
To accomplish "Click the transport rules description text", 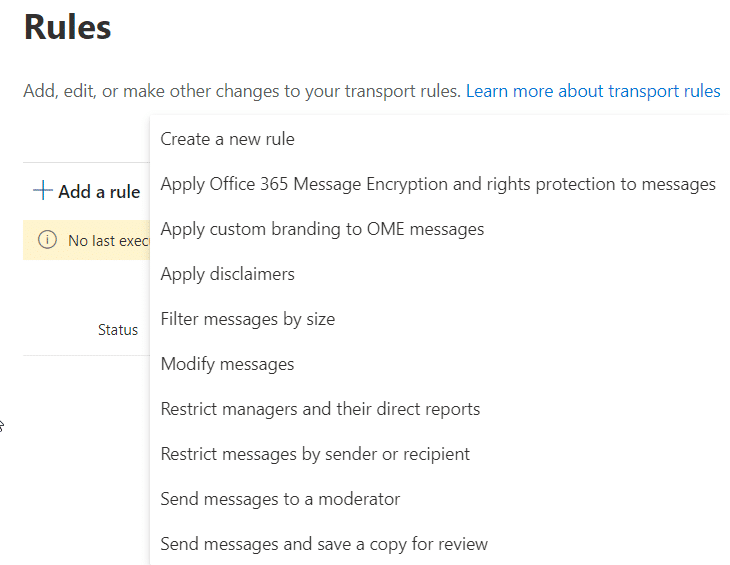I will (x=242, y=91).
